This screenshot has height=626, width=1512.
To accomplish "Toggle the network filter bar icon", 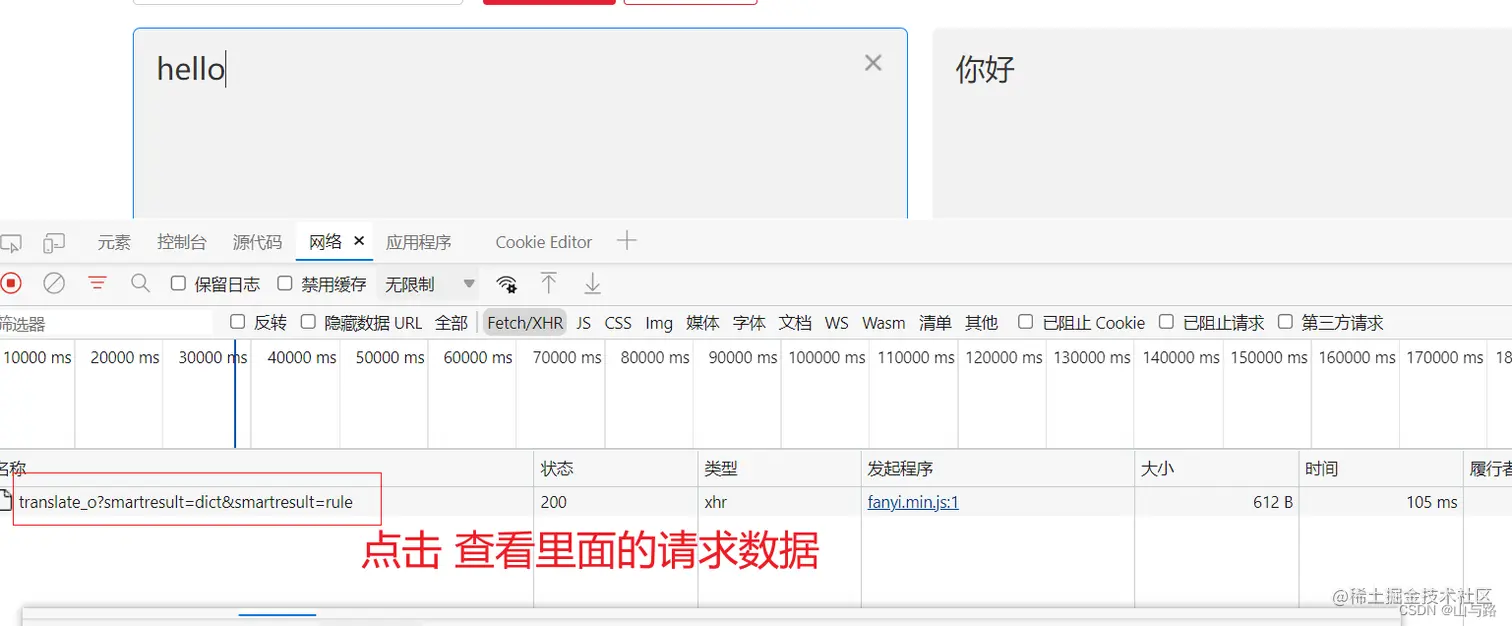I will tap(97, 283).
